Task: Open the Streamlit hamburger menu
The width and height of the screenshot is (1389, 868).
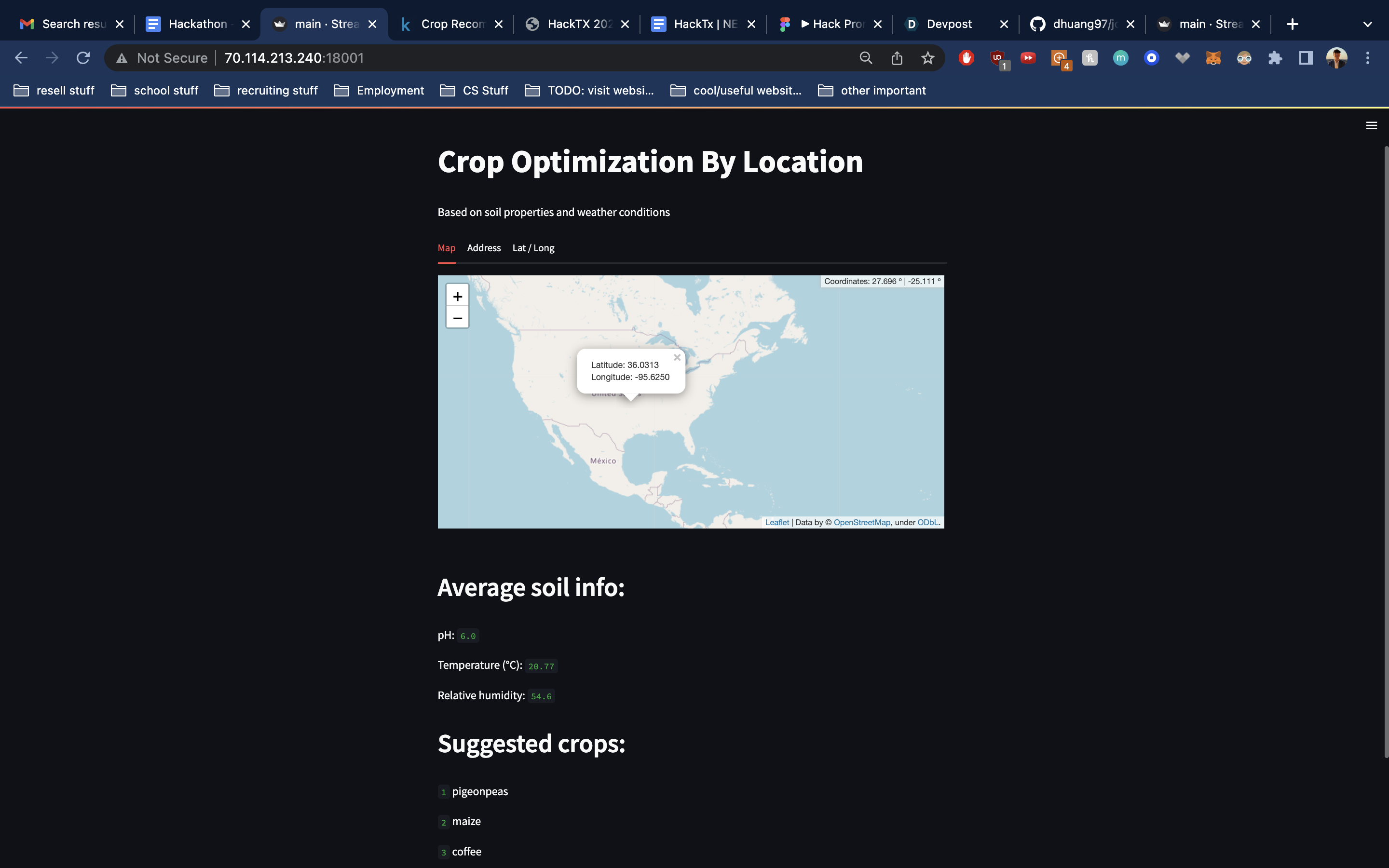Action: point(1371,126)
